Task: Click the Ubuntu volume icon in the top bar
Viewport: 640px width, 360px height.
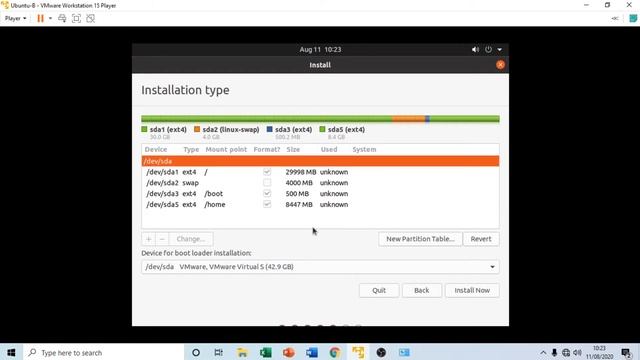Action: coord(476,49)
